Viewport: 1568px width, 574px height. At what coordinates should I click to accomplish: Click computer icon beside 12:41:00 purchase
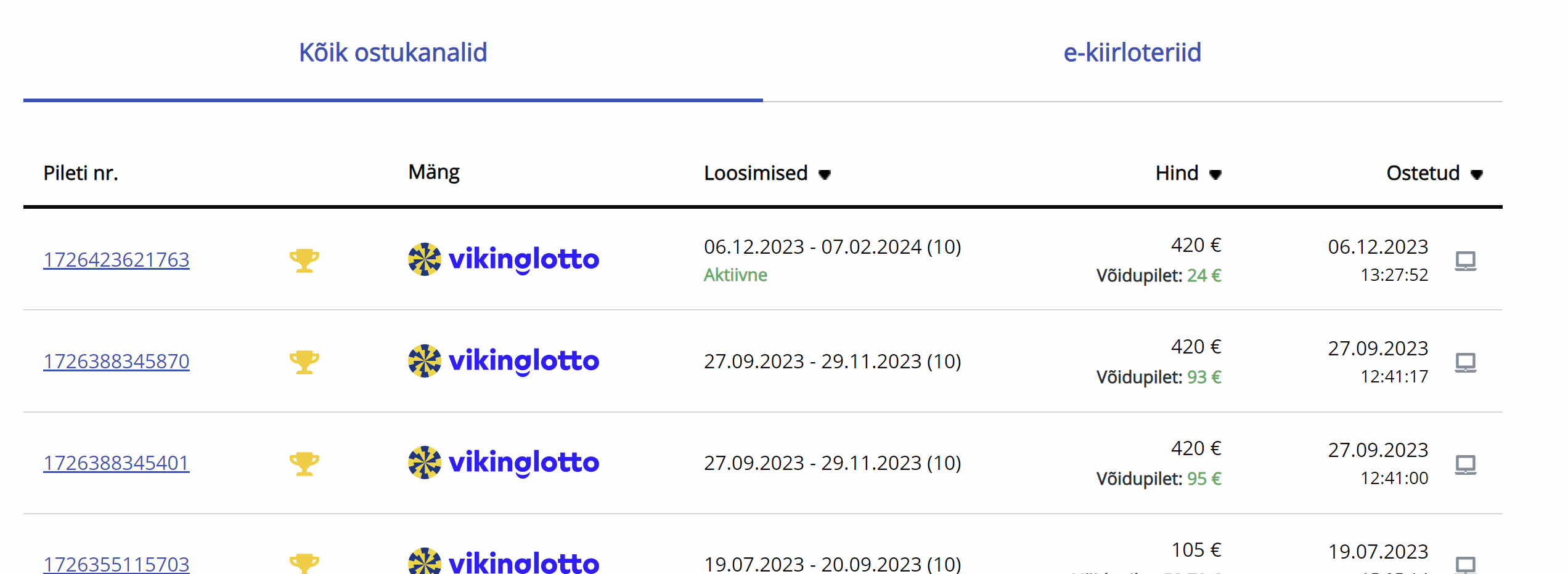tap(1465, 464)
